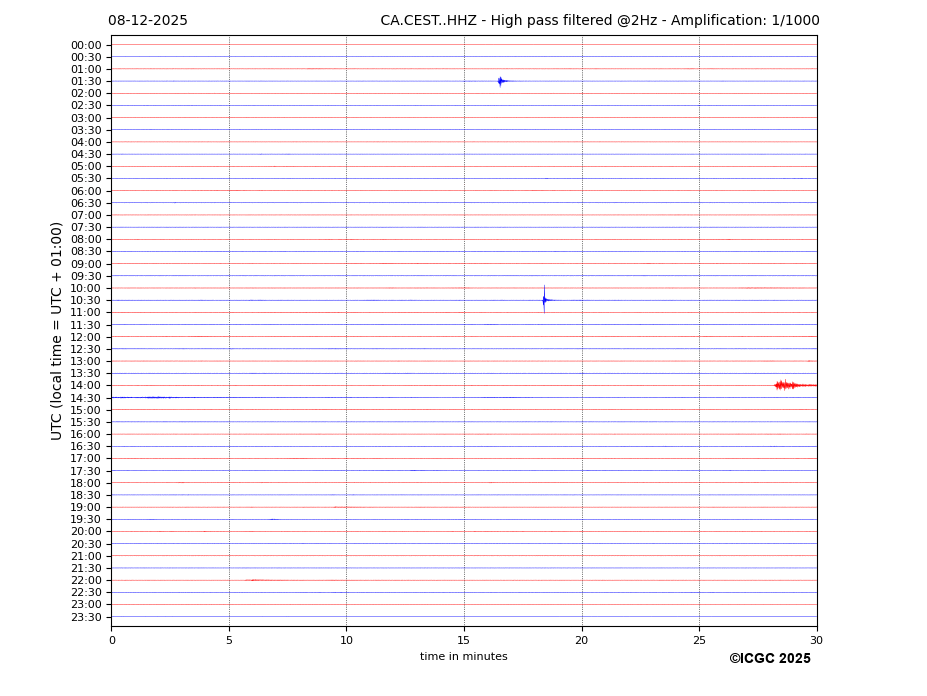
Task: Select the 12:00 time row label
Action: pos(86,337)
